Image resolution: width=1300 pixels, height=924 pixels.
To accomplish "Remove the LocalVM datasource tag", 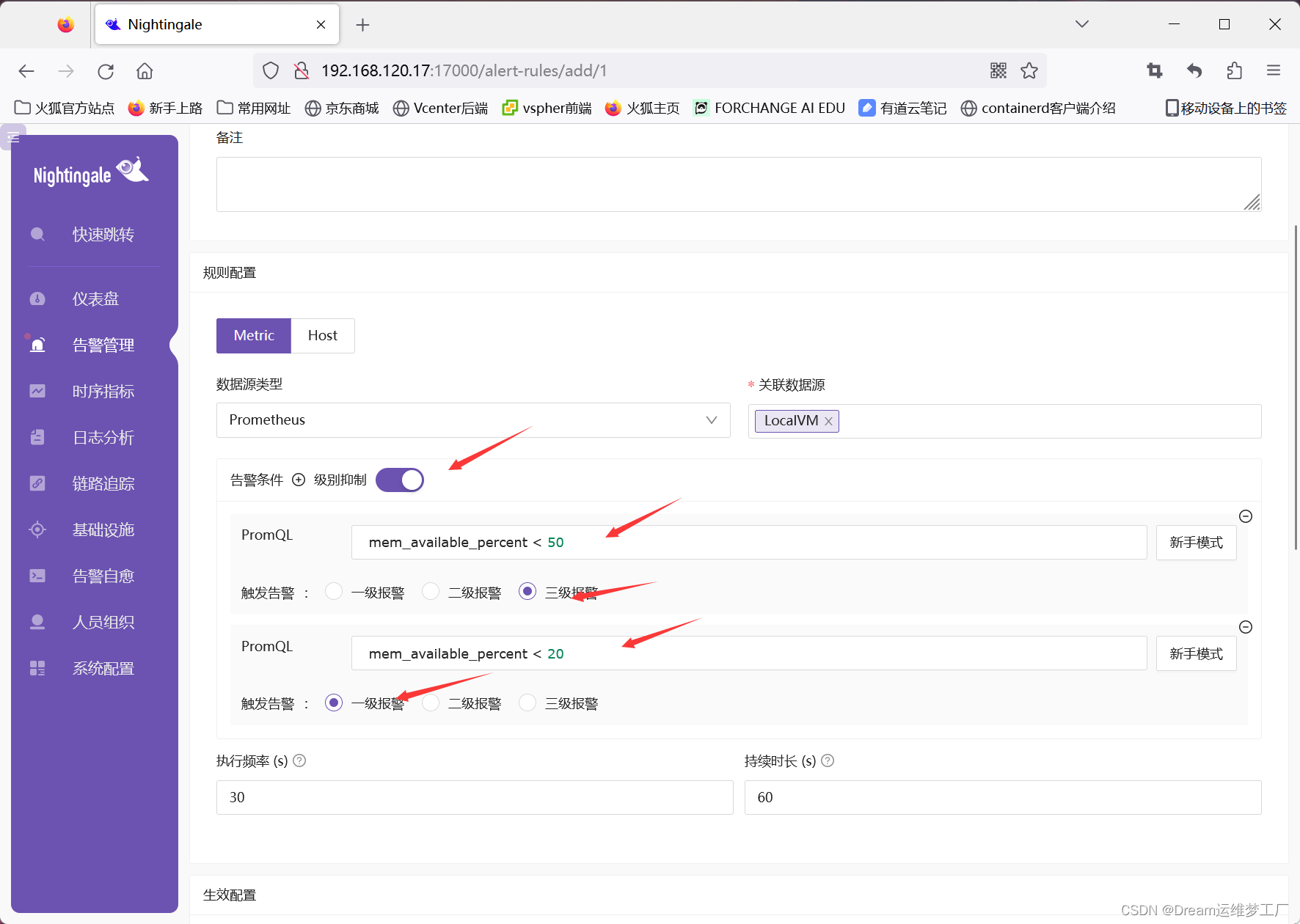I will pos(828,421).
